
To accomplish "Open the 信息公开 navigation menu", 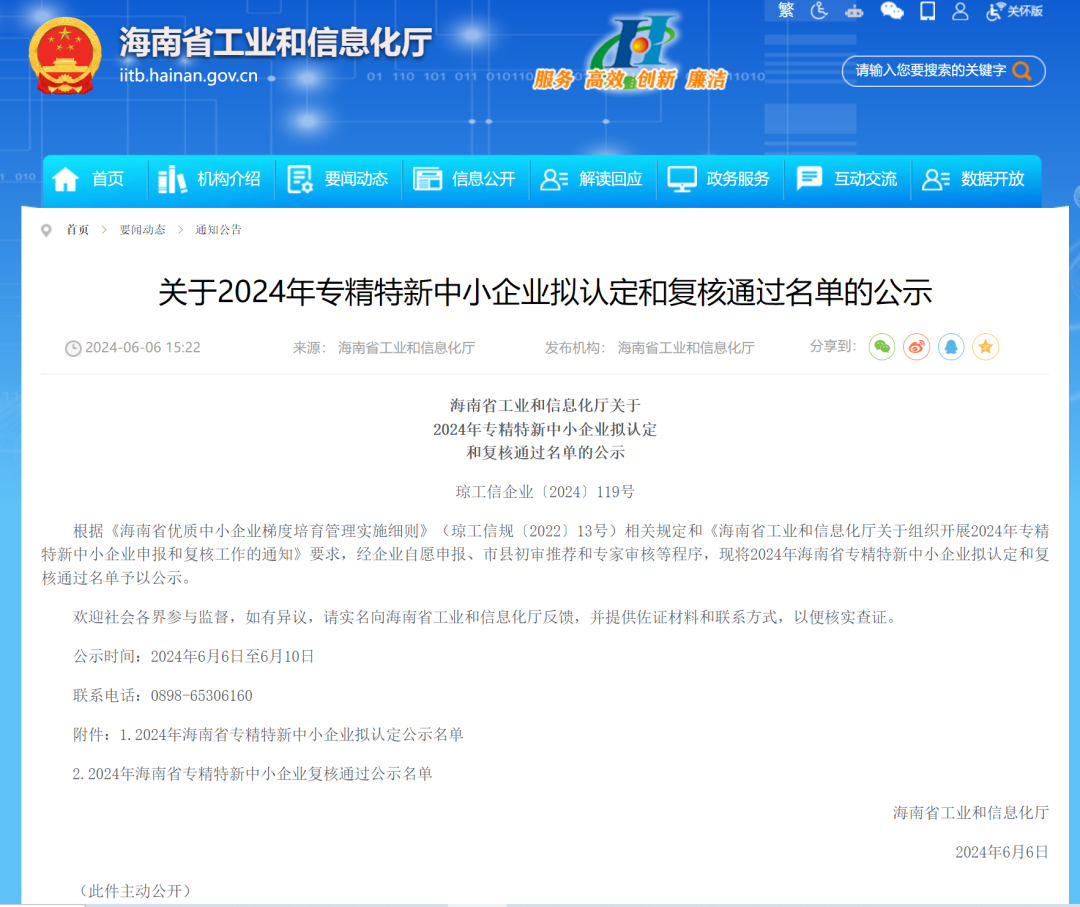I will pyautogui.click(x=465, y=179).
